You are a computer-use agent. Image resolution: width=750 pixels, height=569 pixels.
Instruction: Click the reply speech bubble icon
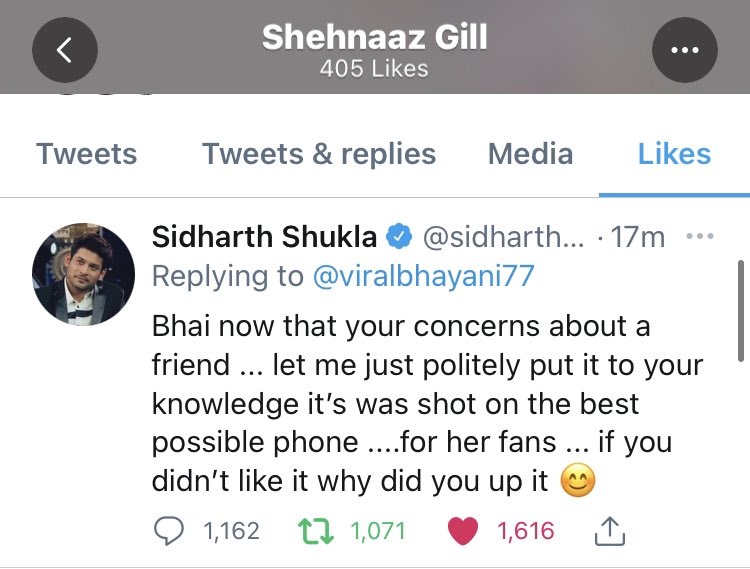point(168,531)
